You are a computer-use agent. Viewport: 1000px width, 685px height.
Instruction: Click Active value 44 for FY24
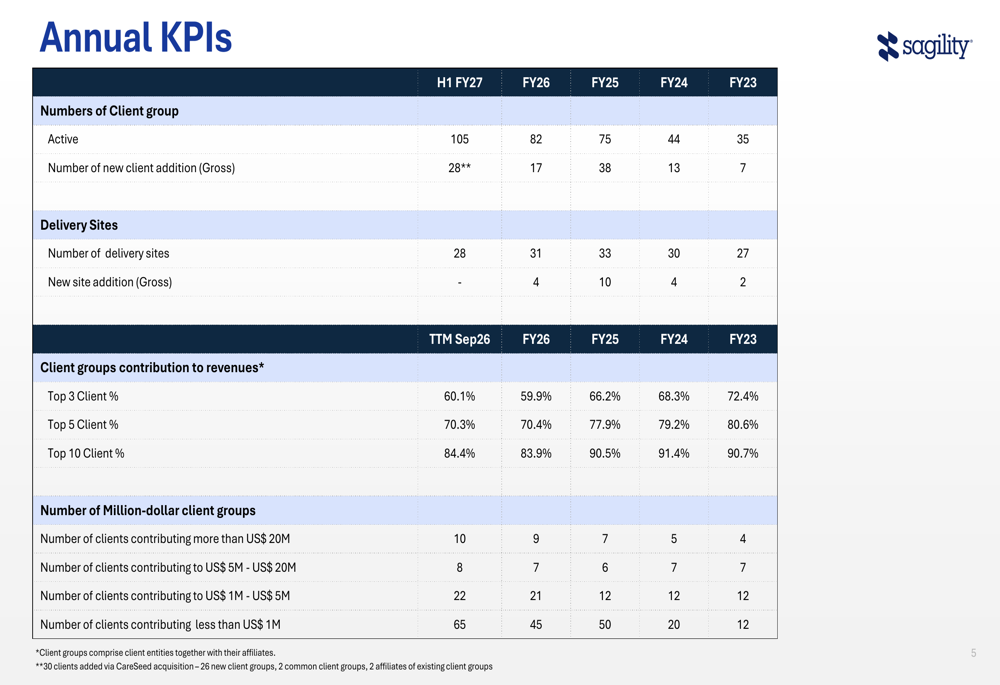coord(673,139)
